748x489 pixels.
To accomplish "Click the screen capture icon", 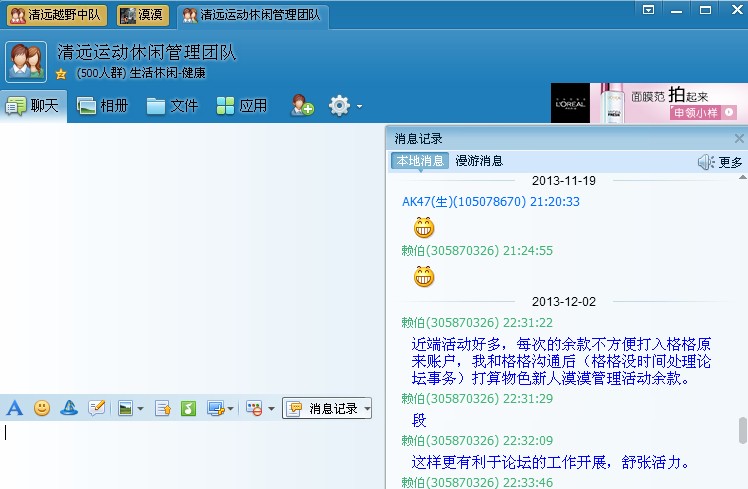I will click(x=216, y=409).
